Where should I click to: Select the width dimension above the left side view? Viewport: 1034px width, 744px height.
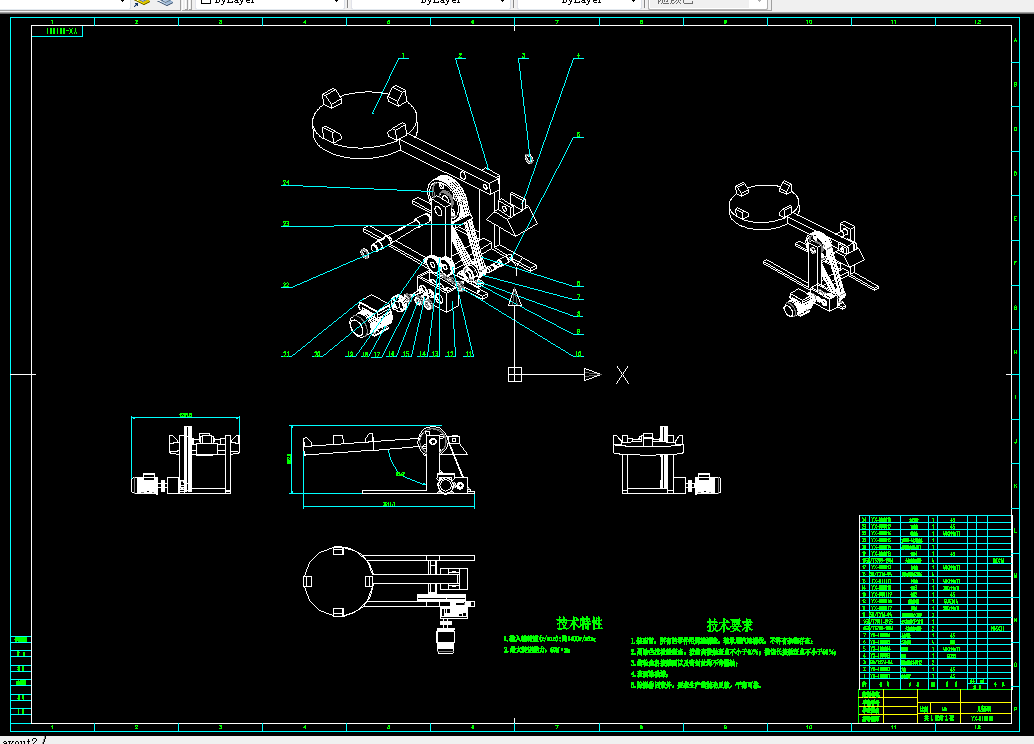point(185,416)
